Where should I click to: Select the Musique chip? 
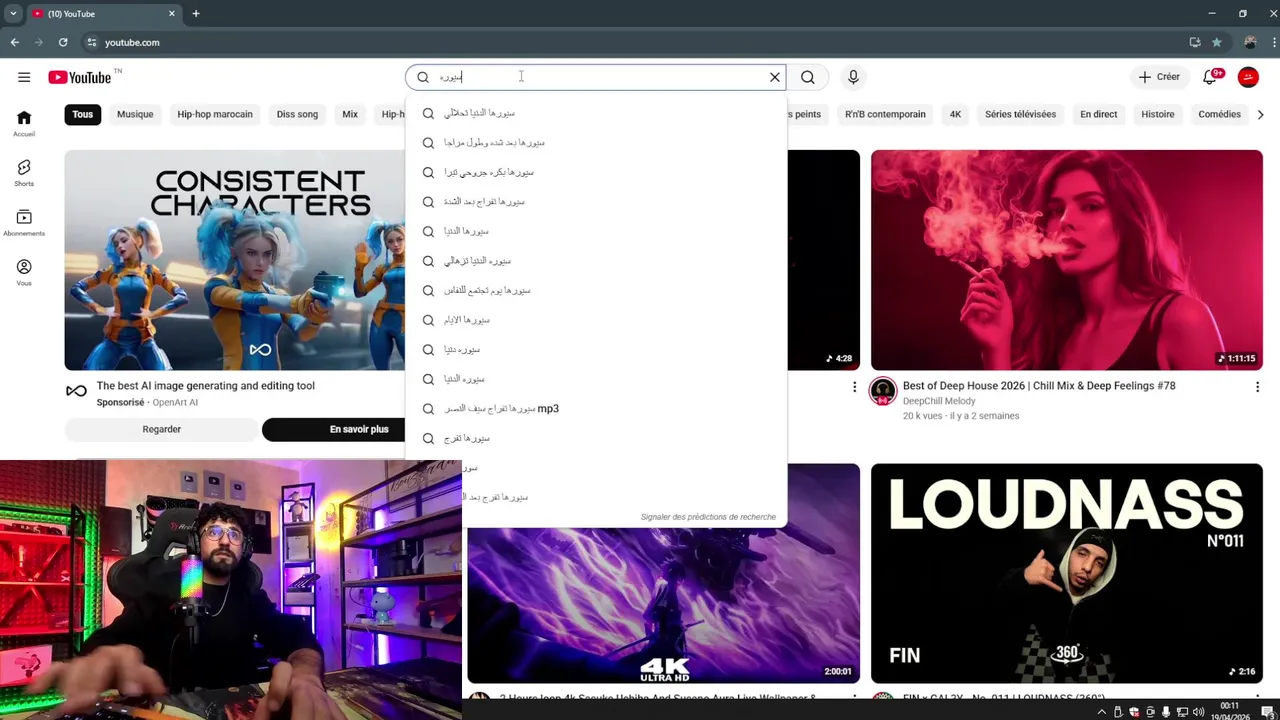pyautogui.click(x=135, y=114)
